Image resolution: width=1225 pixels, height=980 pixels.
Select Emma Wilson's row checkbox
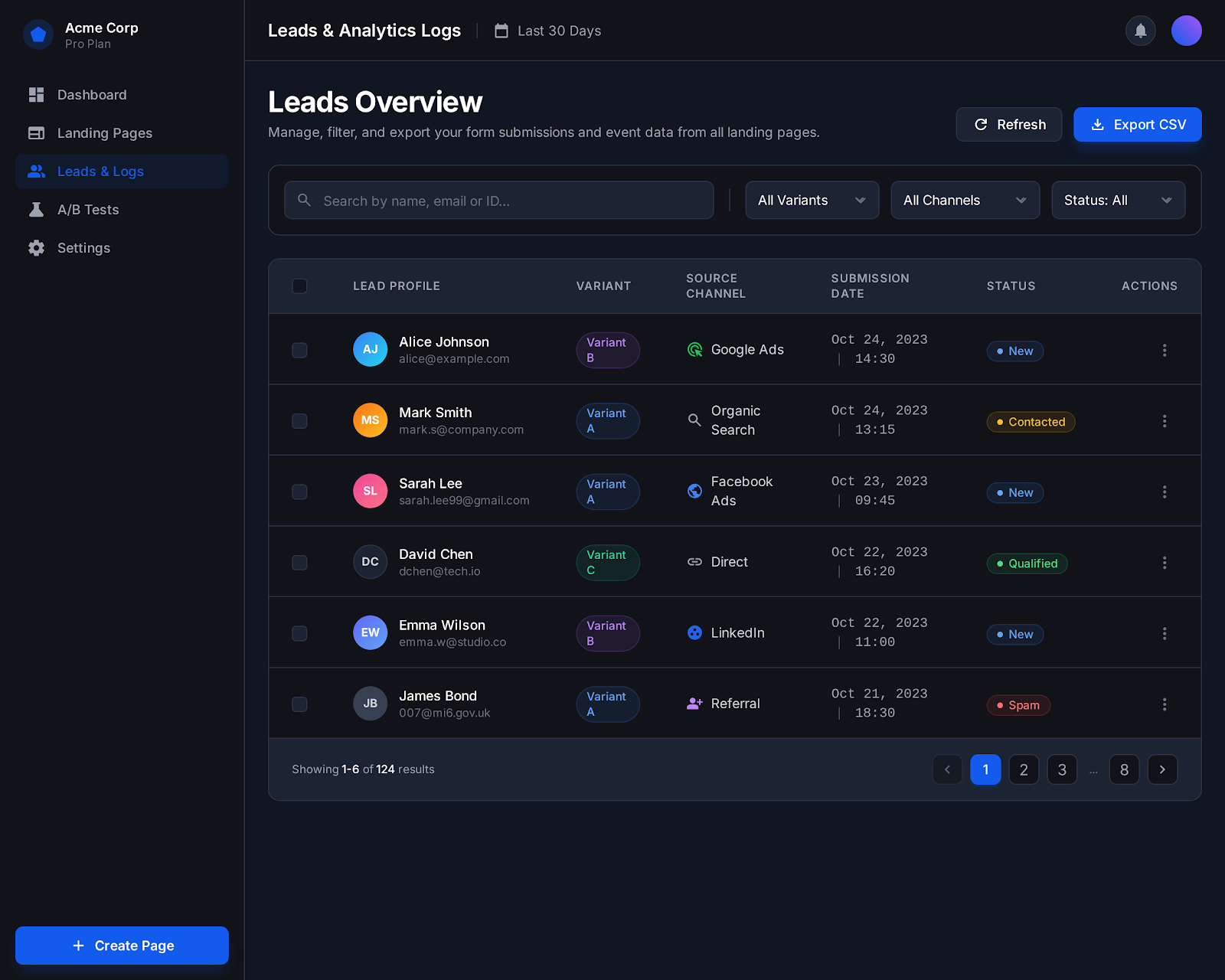(299, 633)
